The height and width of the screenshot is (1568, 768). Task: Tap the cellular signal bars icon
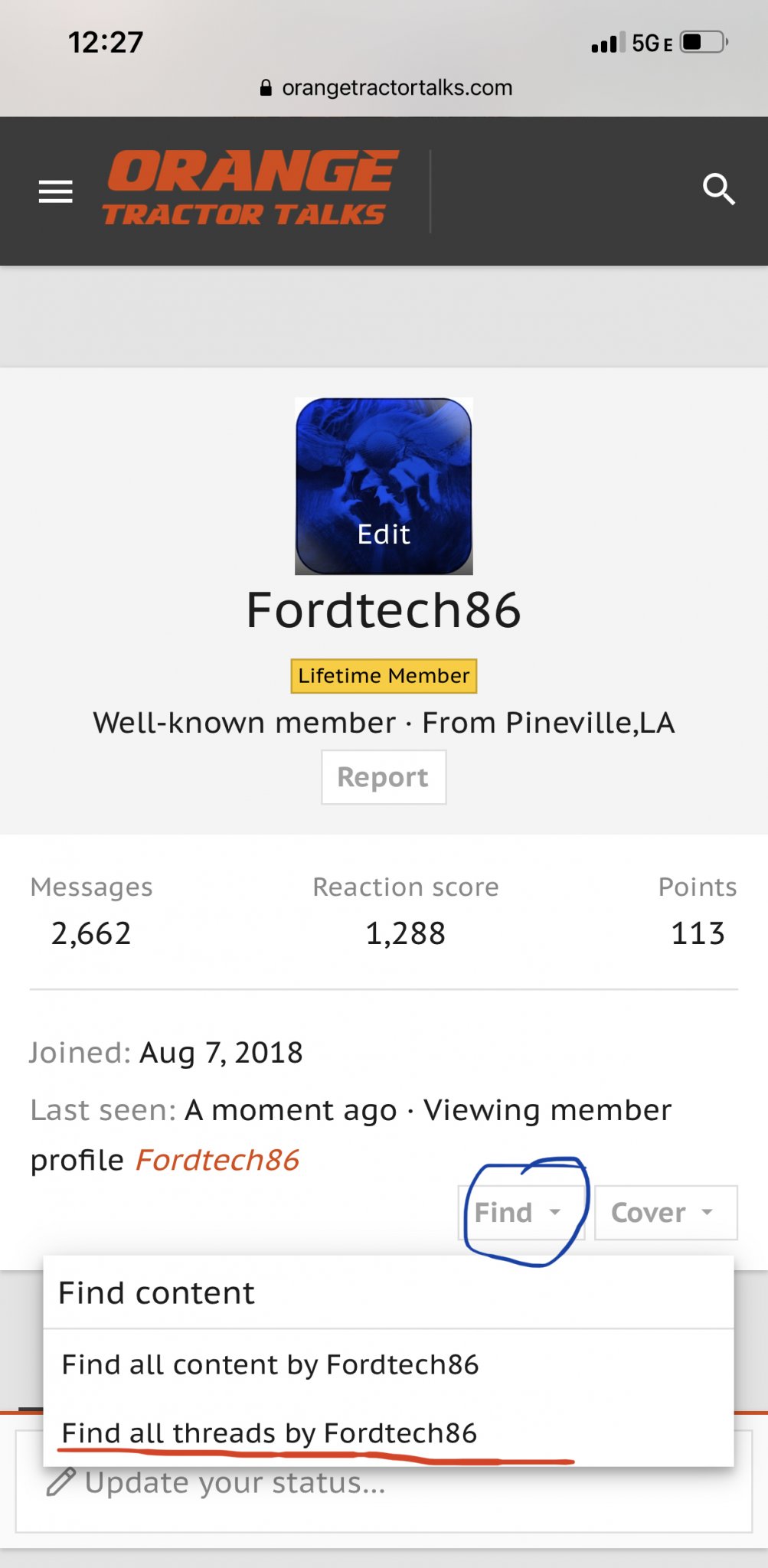coord(608,43)
